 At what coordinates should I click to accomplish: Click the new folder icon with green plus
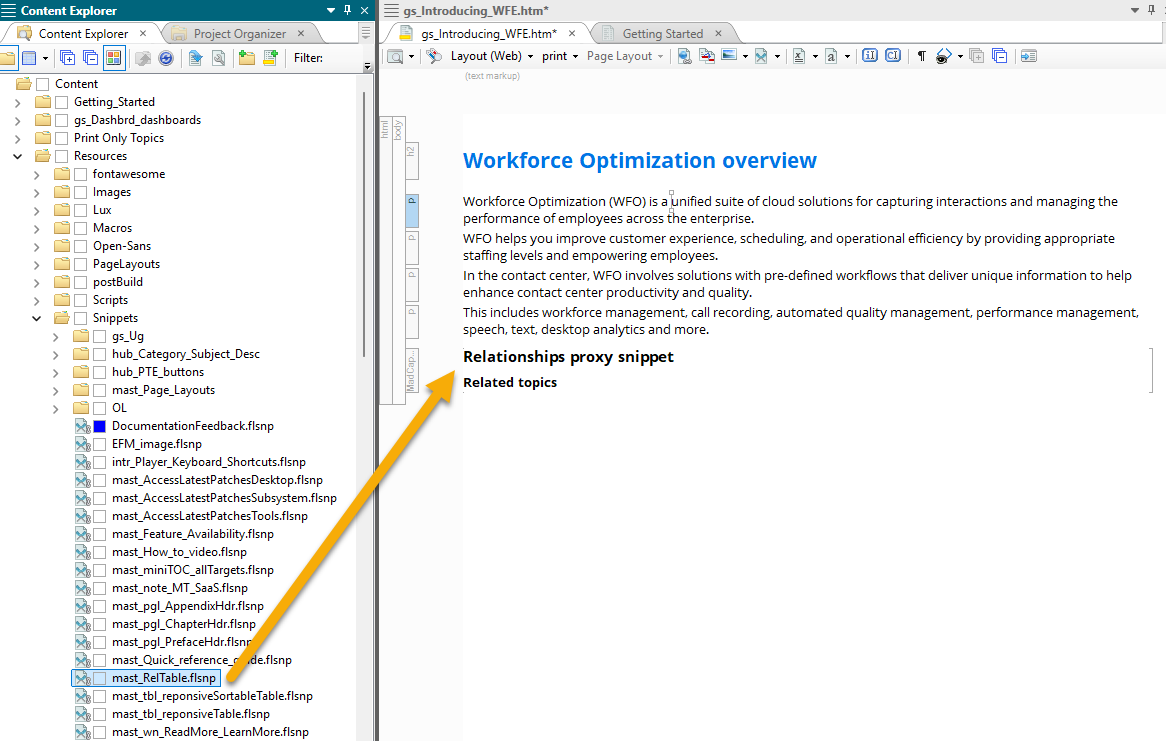click(246, 58)
